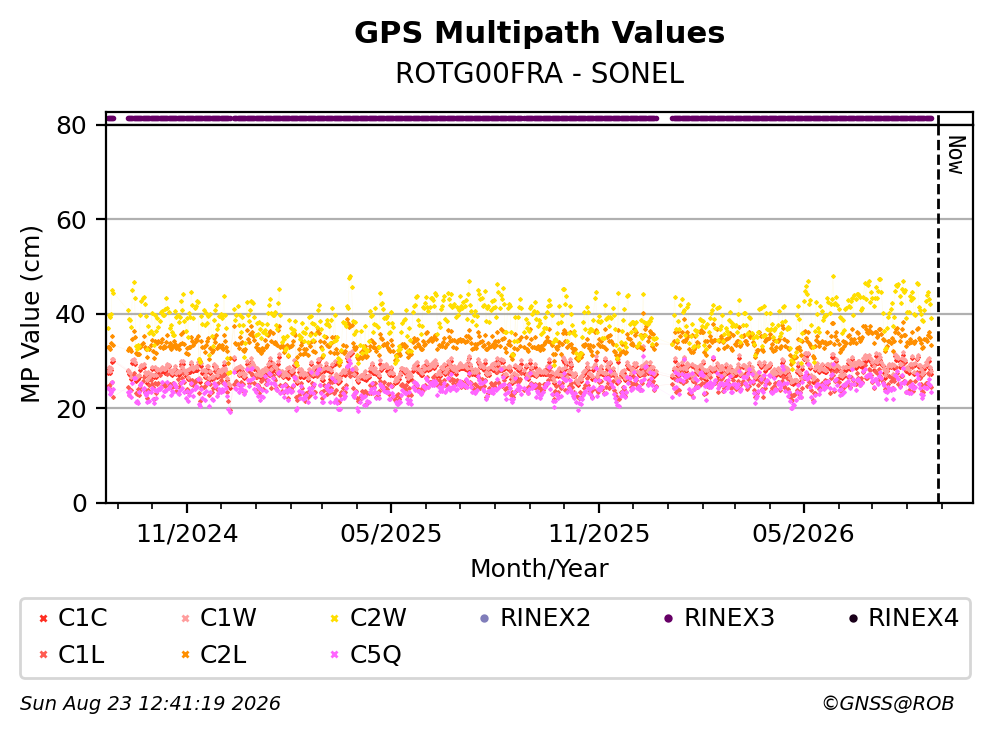Screen dimensions: 993x734
Task: Click the C1C red legend marker
Action: coord(43,618)
